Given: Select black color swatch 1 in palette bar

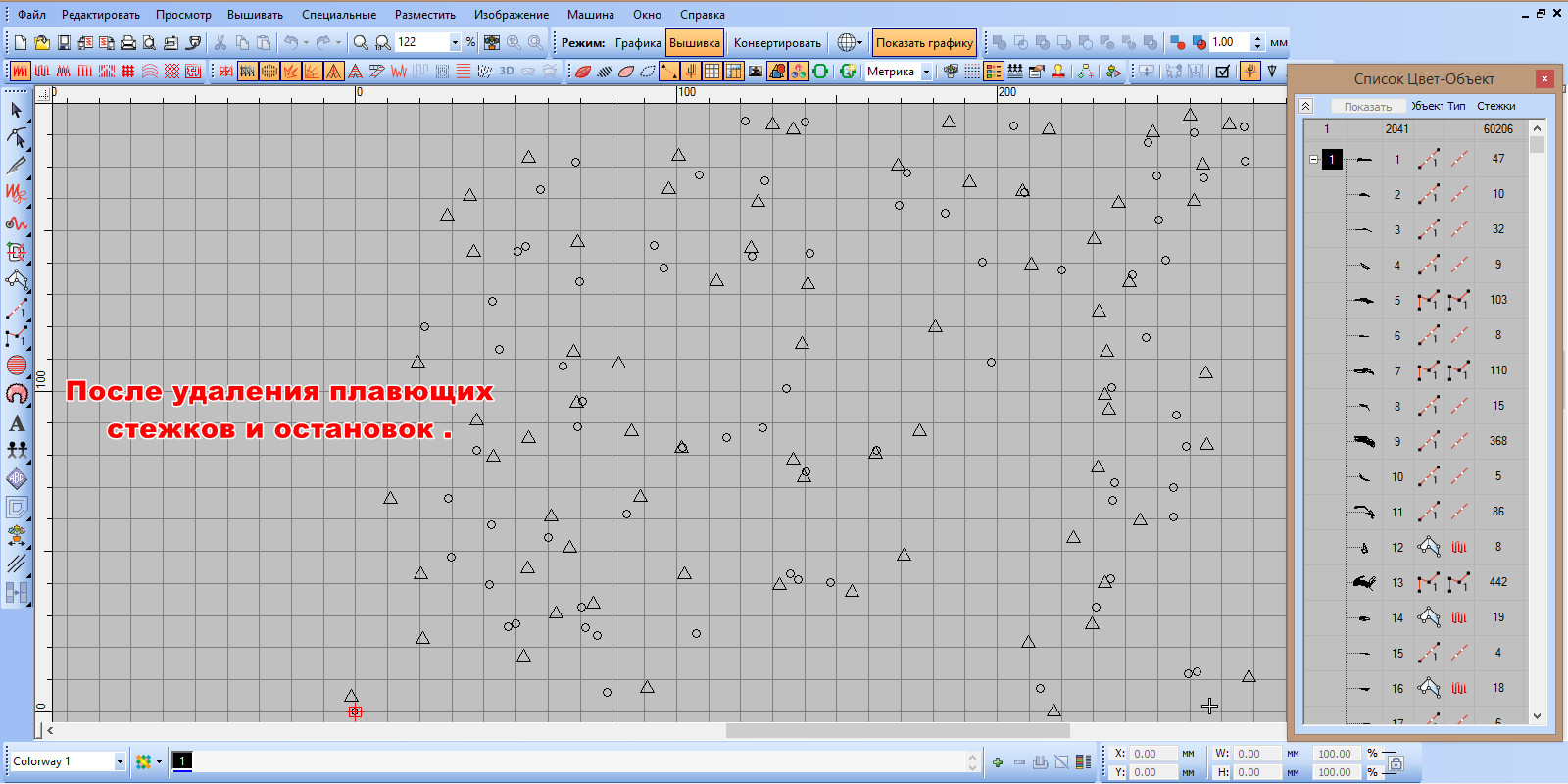Looking at the screenshot, I should 182,760.
